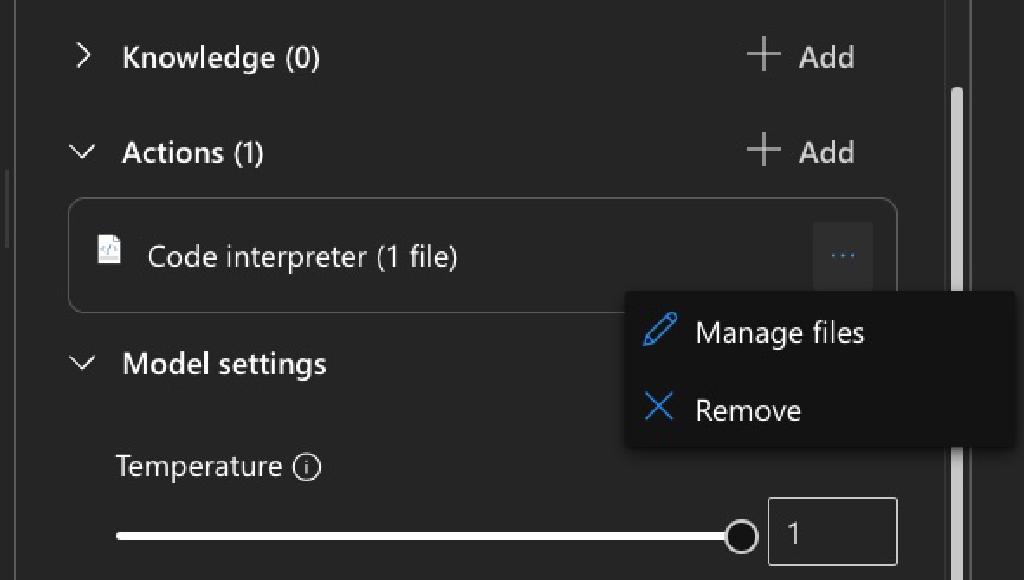
Task: Click the pencil icon beside Manage files
Action: (x=660, y=332)
